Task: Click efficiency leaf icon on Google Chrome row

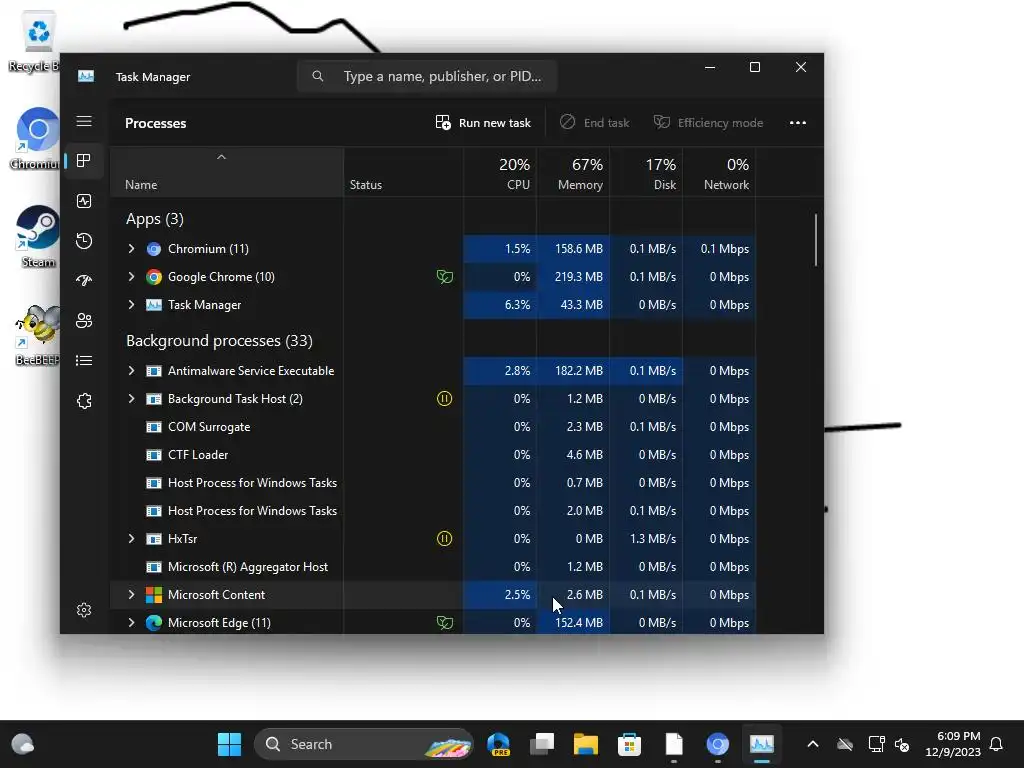Action: [x=444, y=277]
